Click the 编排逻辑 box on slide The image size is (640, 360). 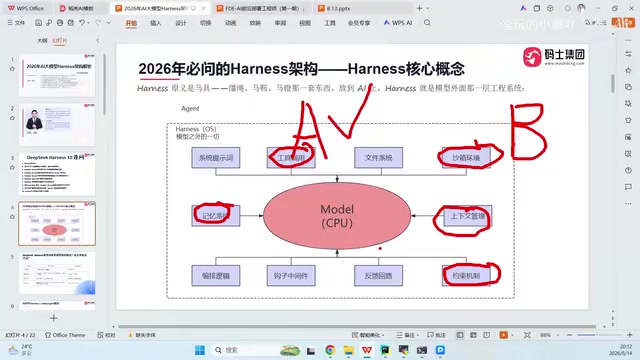pos(216,276)
